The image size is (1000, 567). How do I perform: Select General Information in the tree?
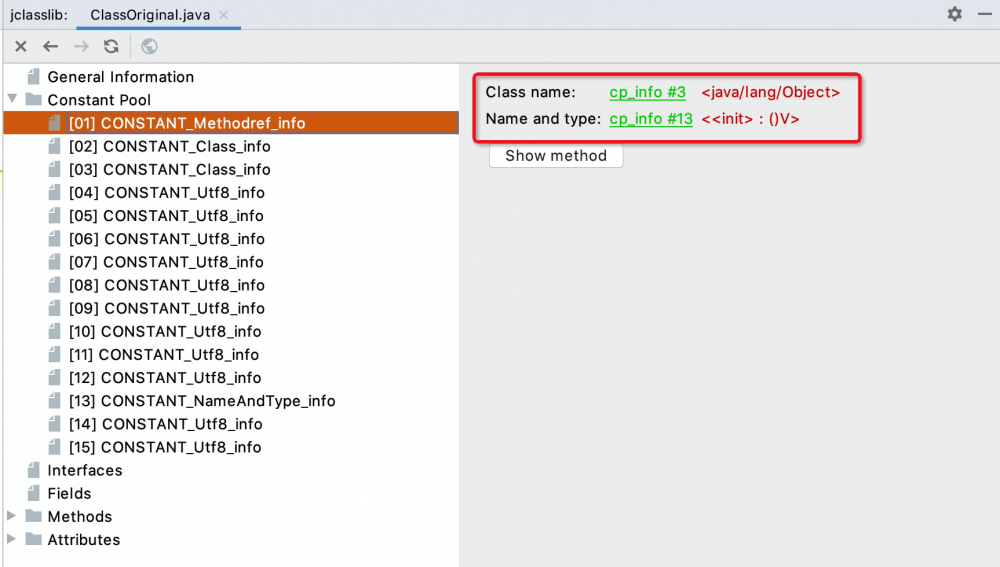[121, 77]
